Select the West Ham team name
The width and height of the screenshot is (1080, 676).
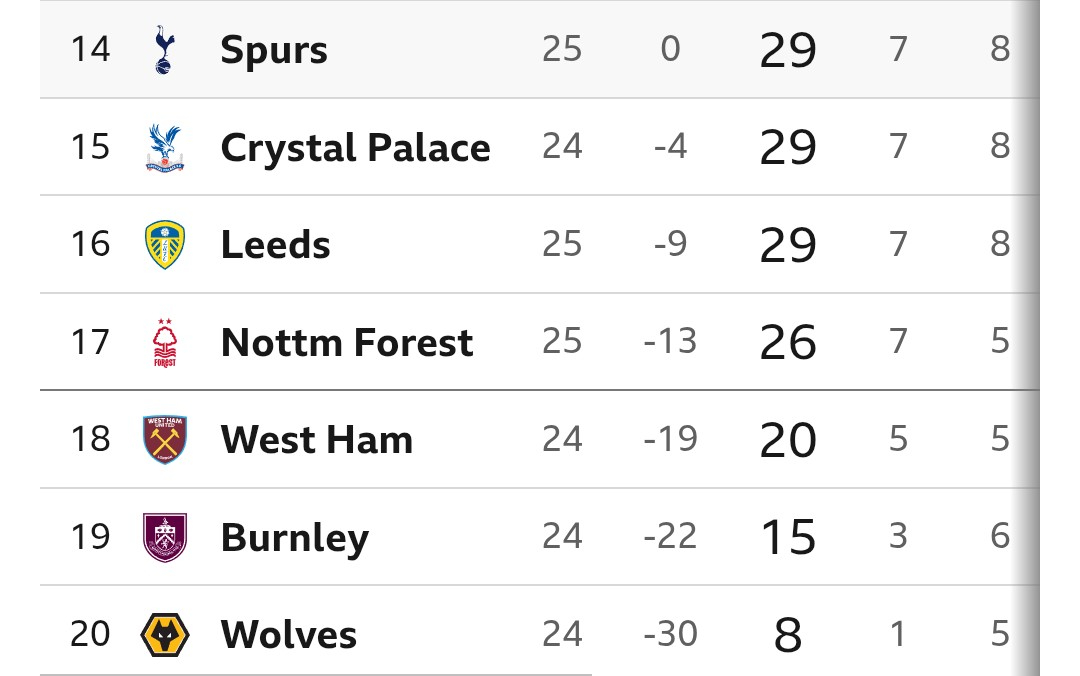(x=316, y=440)
